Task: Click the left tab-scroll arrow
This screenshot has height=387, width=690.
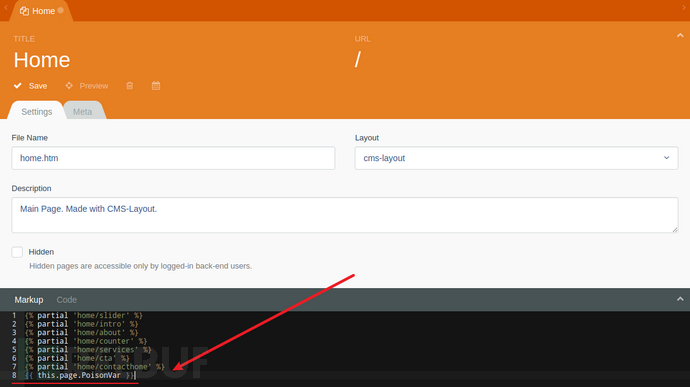Action: tap(6, 7)
